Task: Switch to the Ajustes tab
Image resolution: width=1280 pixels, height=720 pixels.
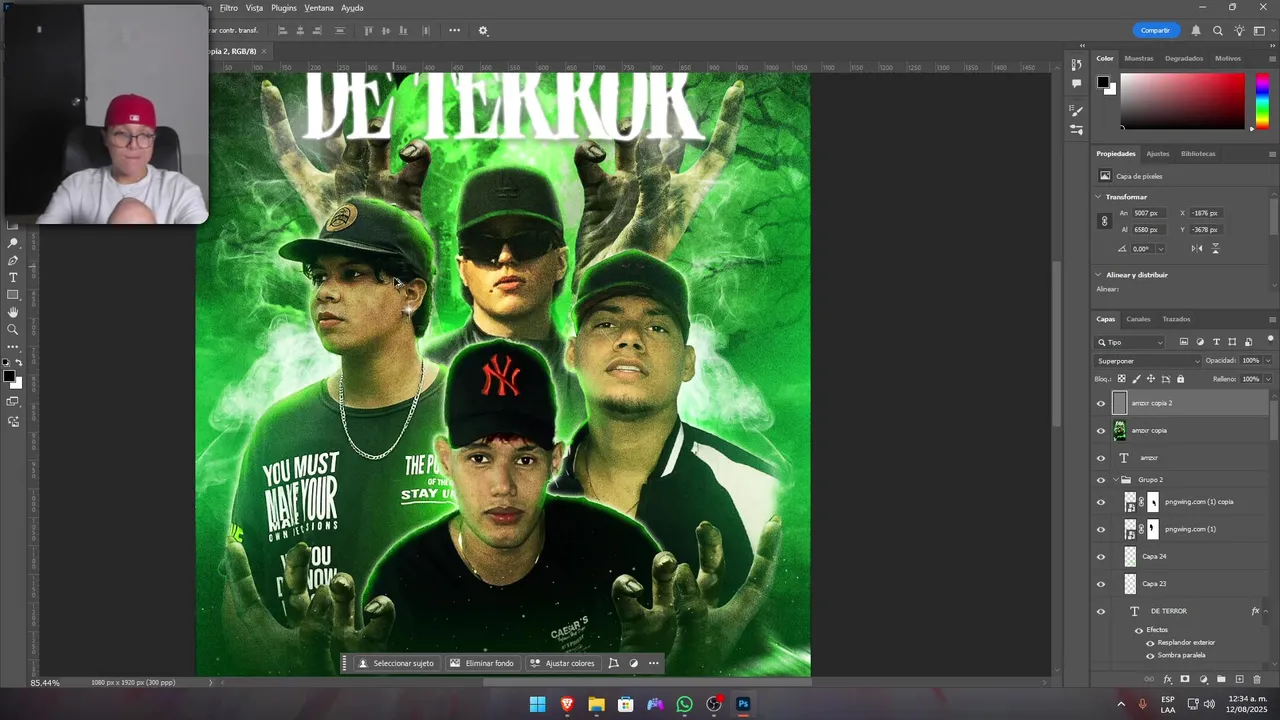Action: (1157, 154)
